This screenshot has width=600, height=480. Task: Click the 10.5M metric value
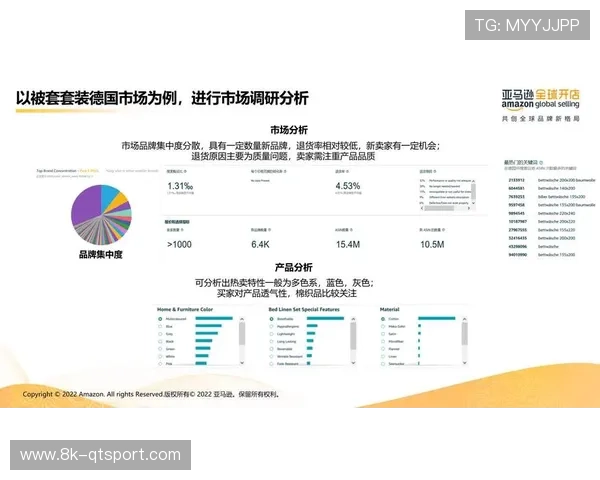(x=432, y=245)
